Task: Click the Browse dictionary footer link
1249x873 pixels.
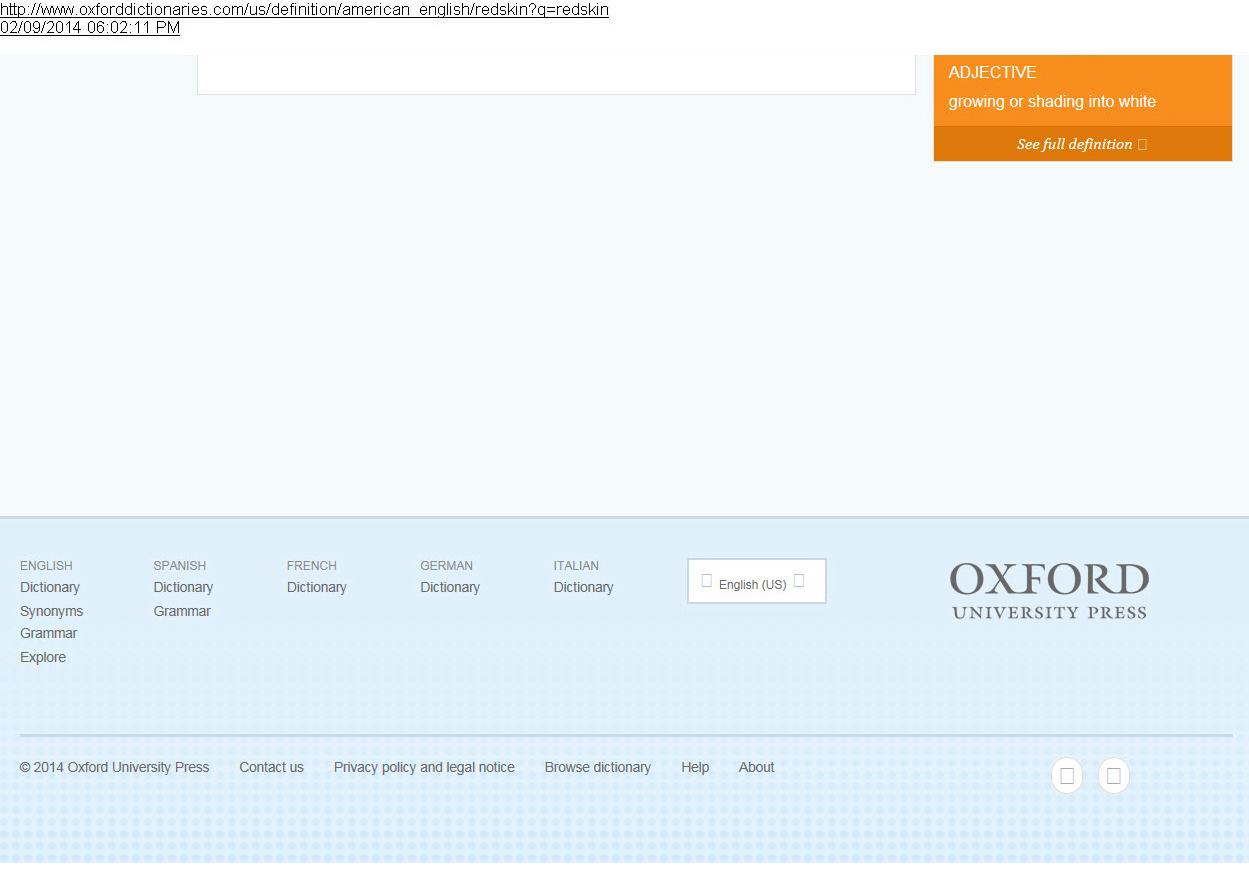Action: coord(597,767)
